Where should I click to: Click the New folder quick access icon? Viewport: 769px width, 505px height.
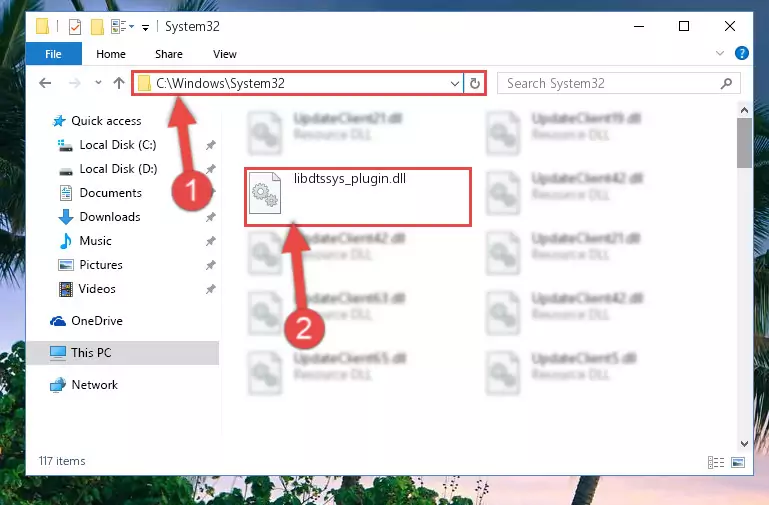pos(97,26)
